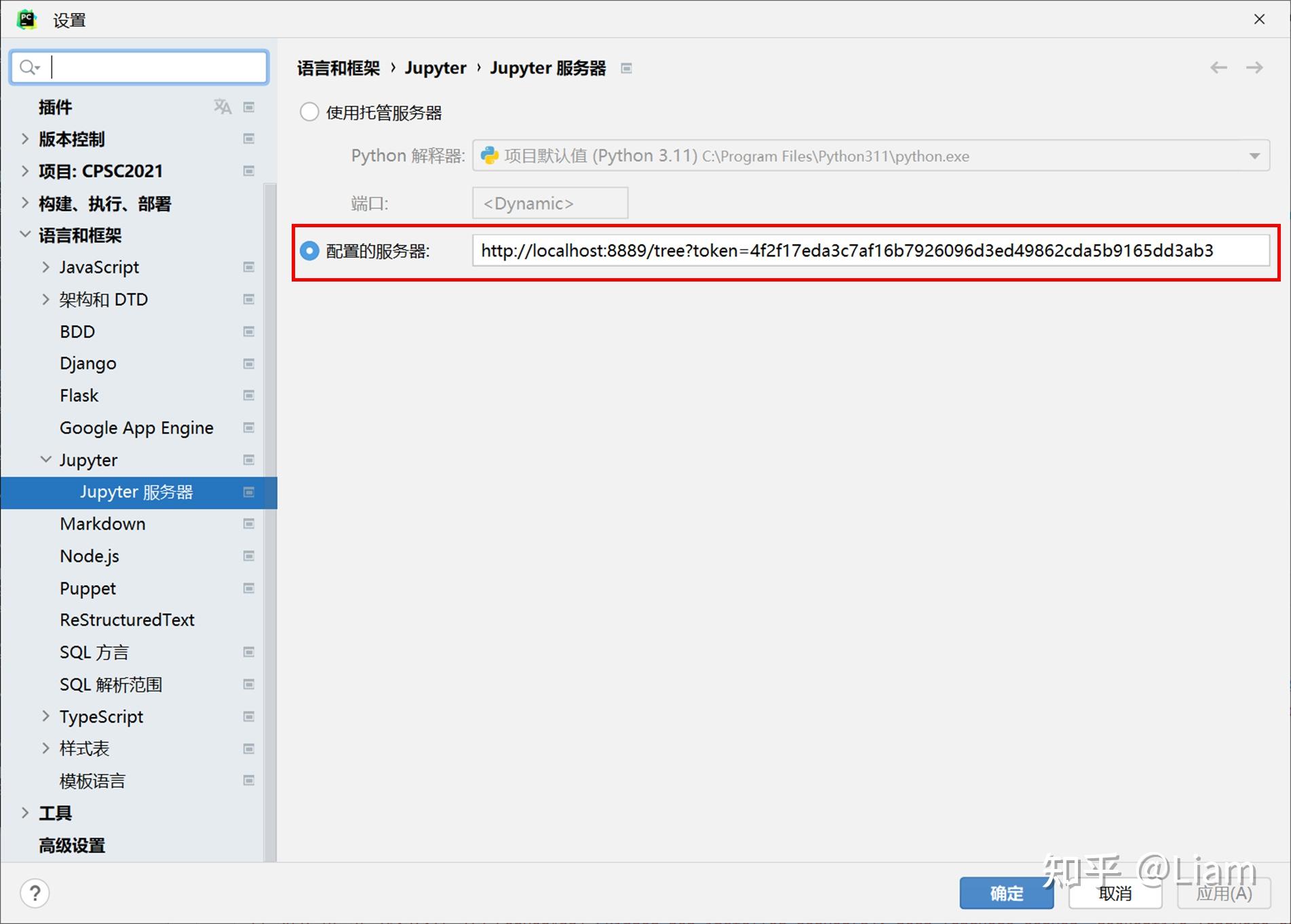Image resolution: width=1291 pixels, height=924 pixels.
Task: Expand the JavaScript tree node
Action: pyautogui.click(x=45, y=267)
